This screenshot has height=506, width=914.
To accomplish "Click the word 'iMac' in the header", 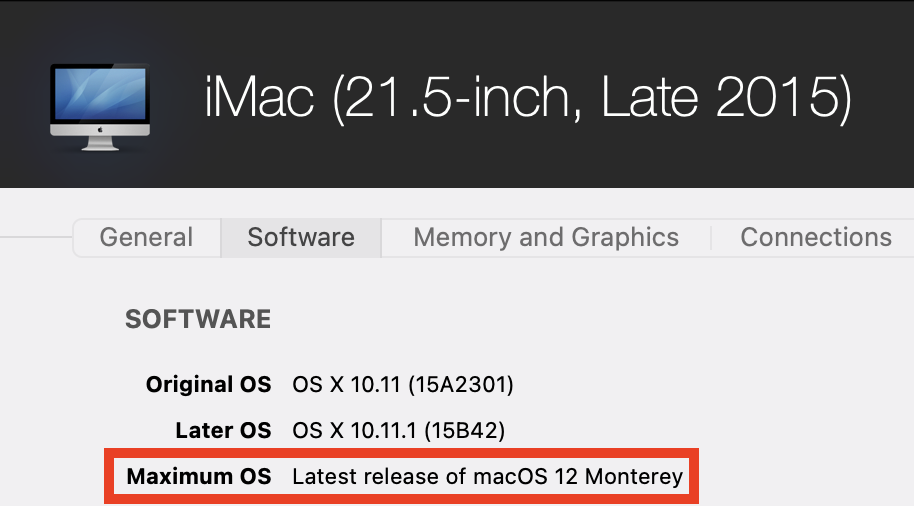I will coord(260,100).
